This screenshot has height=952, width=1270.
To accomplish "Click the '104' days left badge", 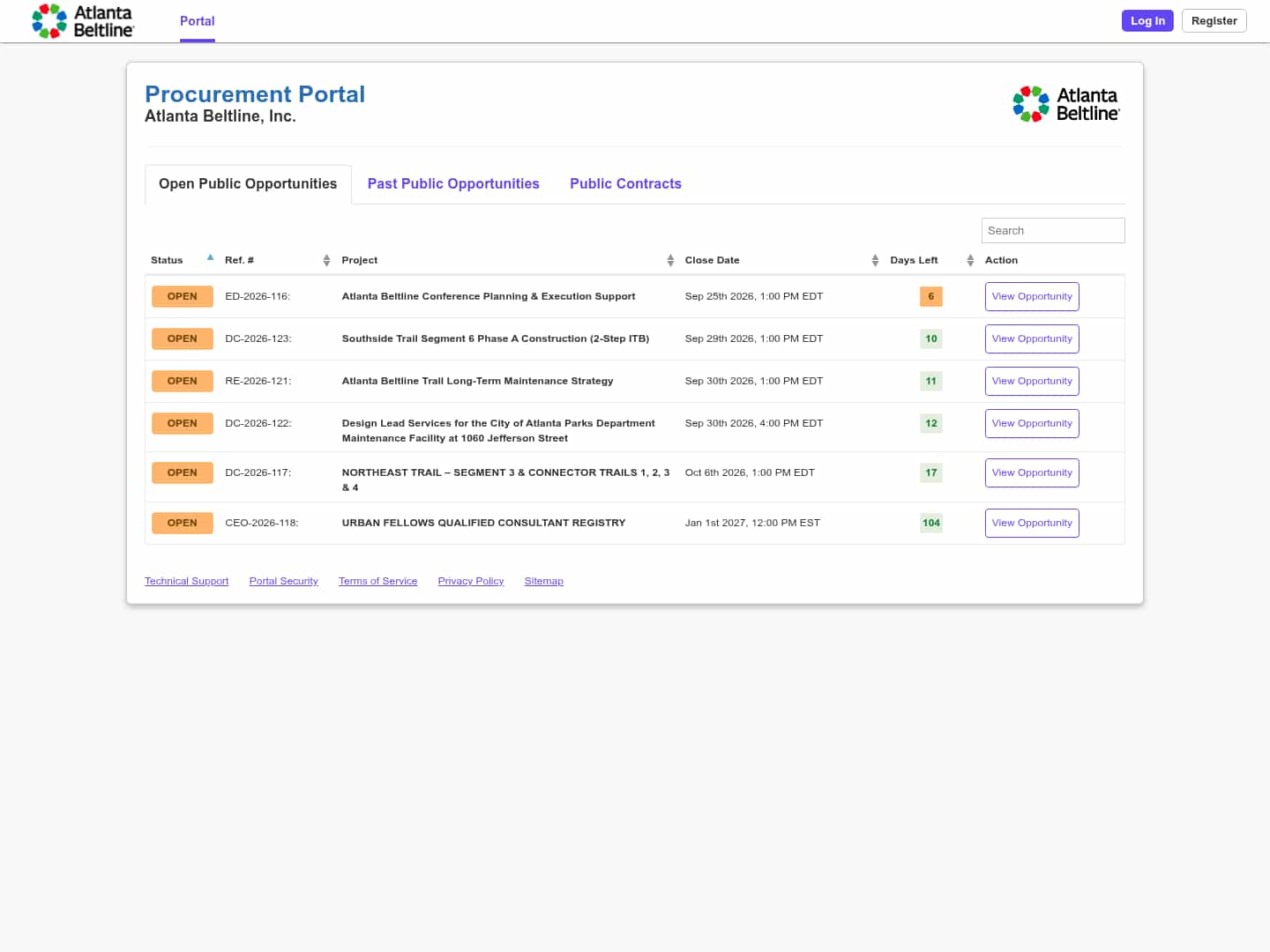I will click(x=931, y=524).
